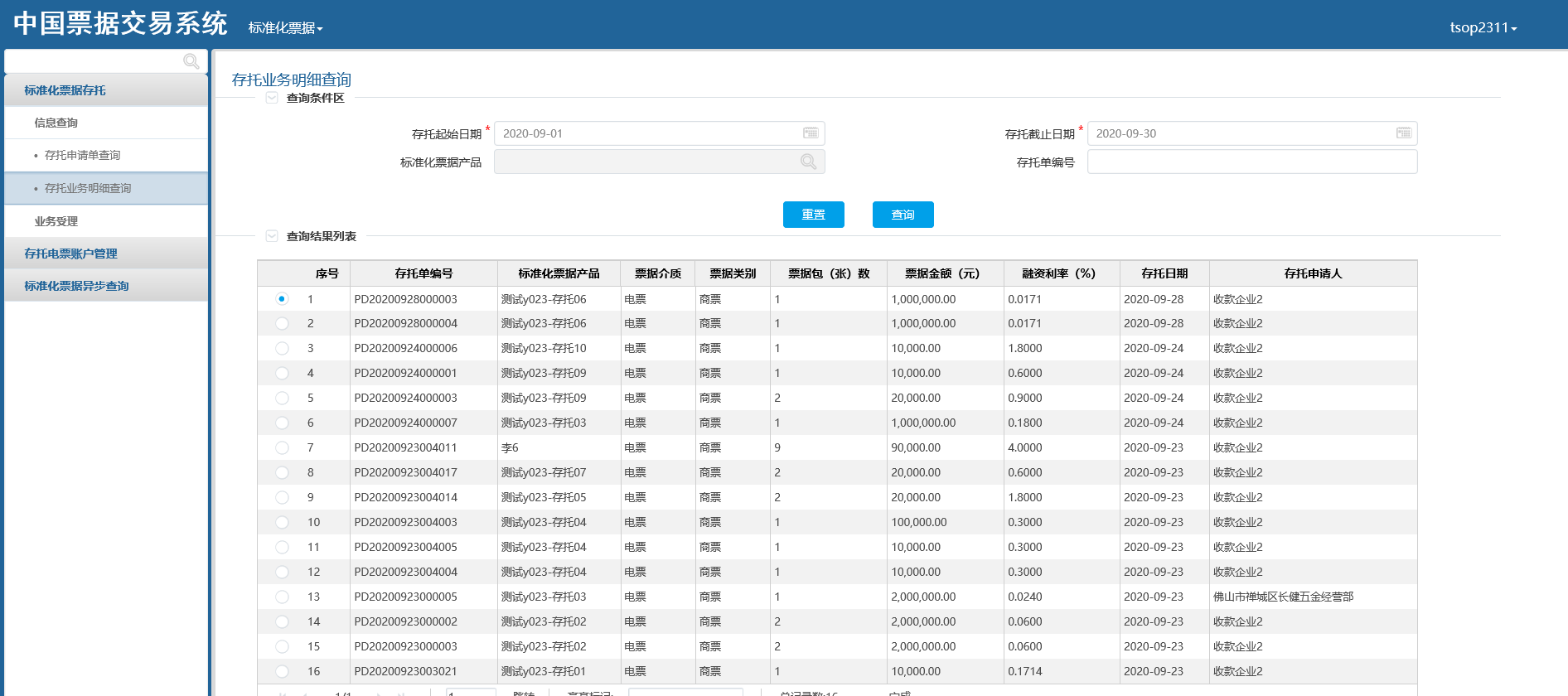Select radio for PD20200924000006 row
Viewport: 1568px width, 696px height.
click(x=282, y=349)
